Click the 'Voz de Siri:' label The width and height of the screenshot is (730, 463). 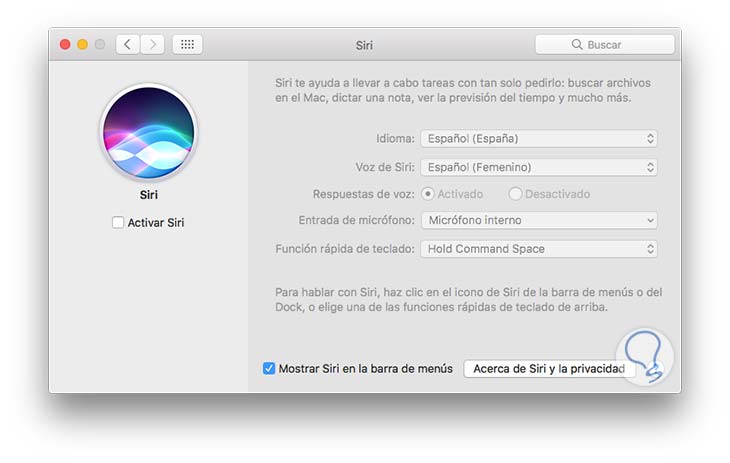(385, 167)
